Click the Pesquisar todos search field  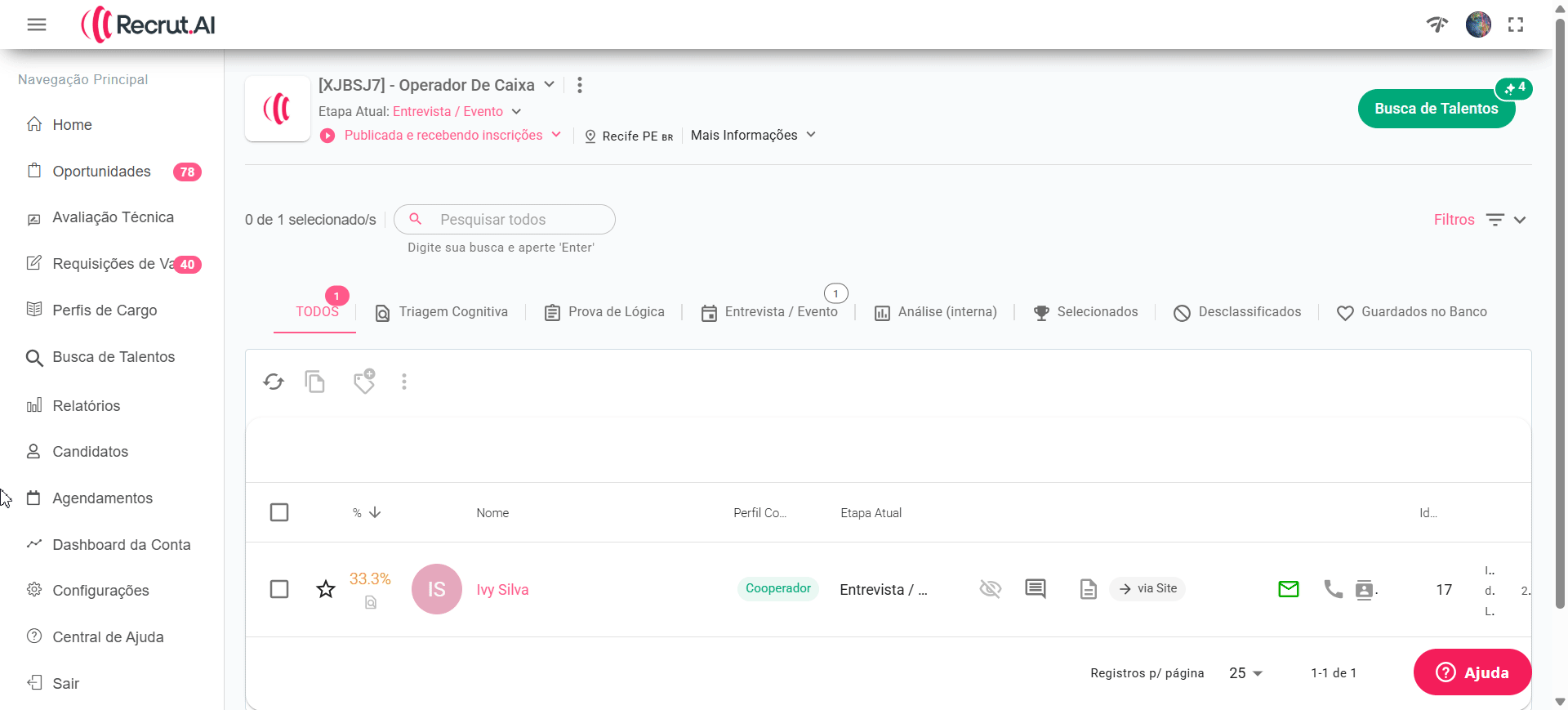[514, 220]
